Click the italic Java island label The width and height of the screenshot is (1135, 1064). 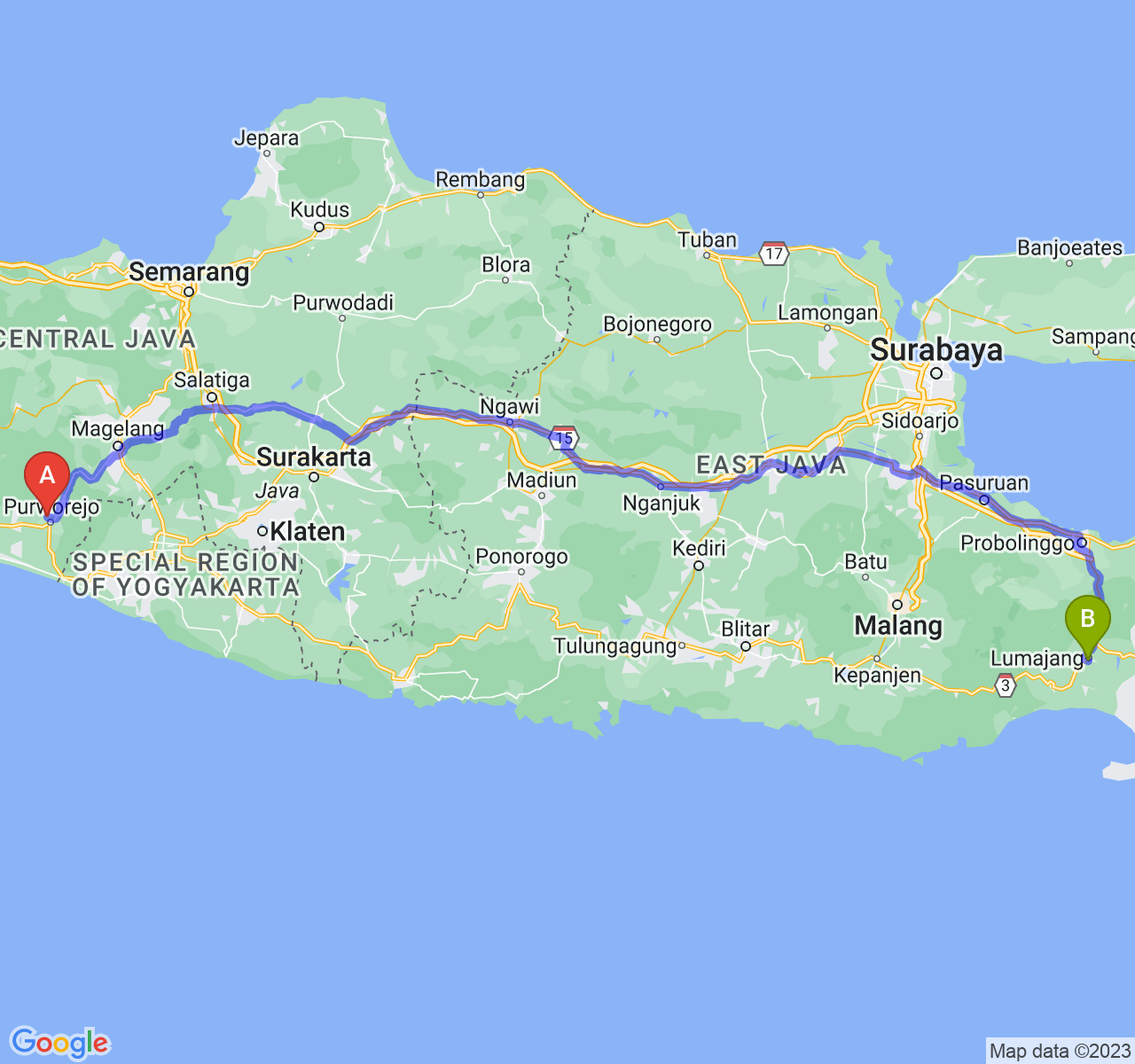coord(278,490)
